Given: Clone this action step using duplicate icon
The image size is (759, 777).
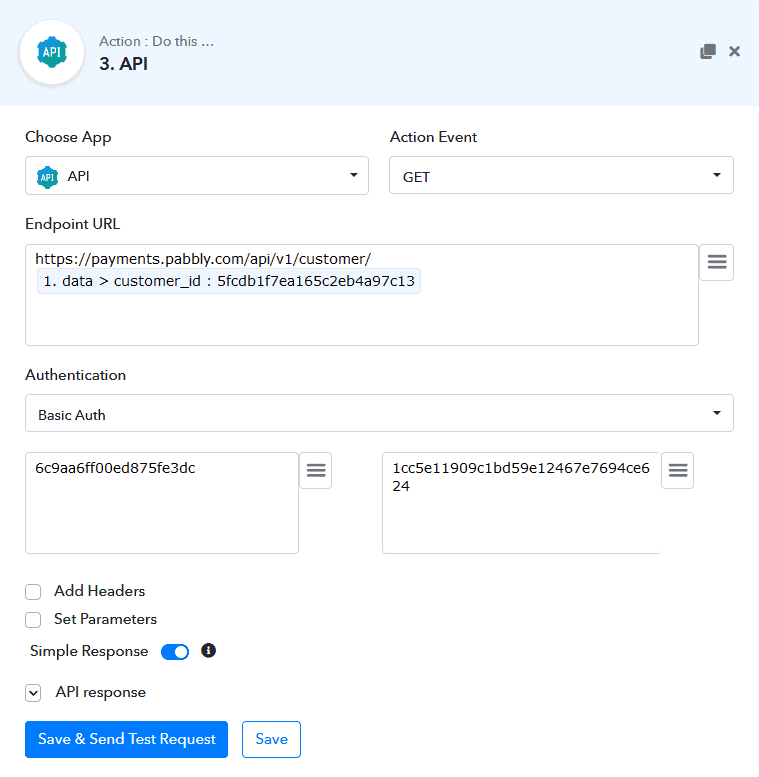Looking at the screenshot, I should pyautogui.click(x=708, y=51).
